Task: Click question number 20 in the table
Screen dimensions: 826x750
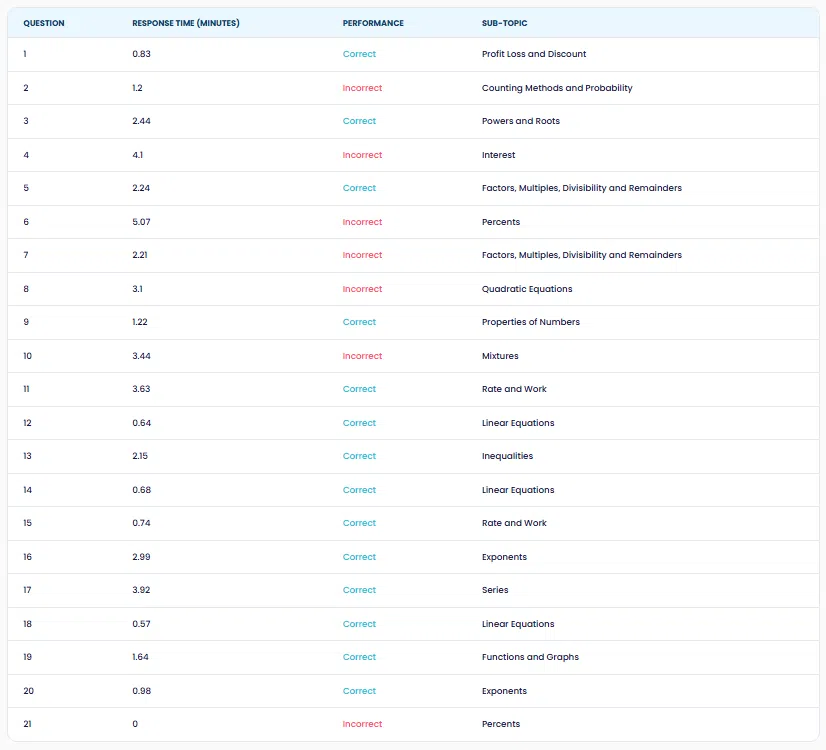Action: point(28,690)
